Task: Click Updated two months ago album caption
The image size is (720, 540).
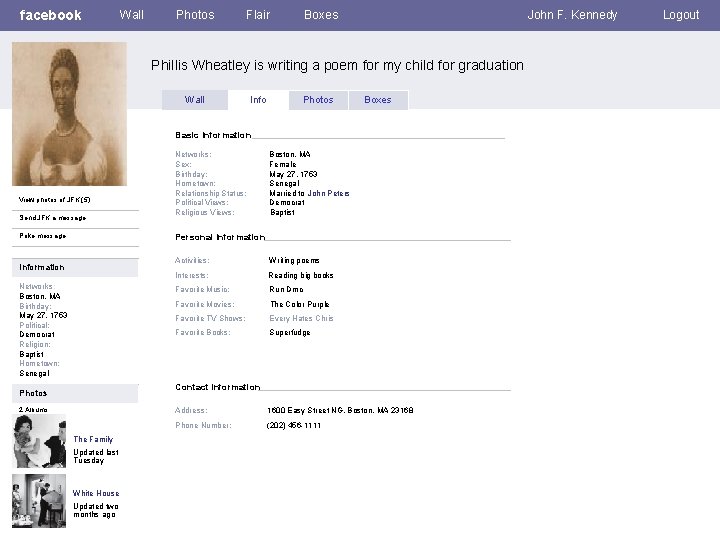Action: pos(96,510)
